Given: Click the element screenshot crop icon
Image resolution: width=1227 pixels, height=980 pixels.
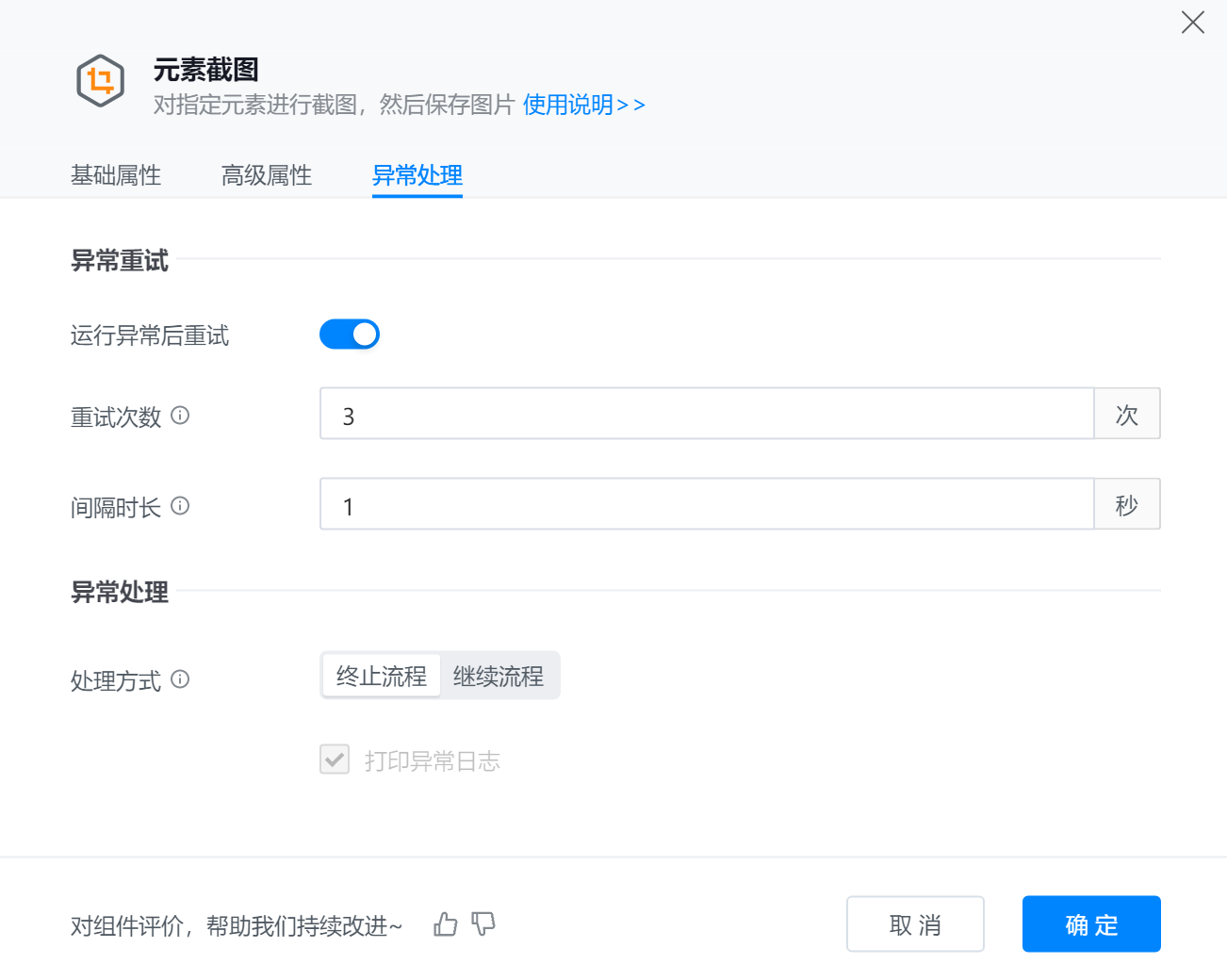Looking at the screenshot, I should tap(100, 81).
